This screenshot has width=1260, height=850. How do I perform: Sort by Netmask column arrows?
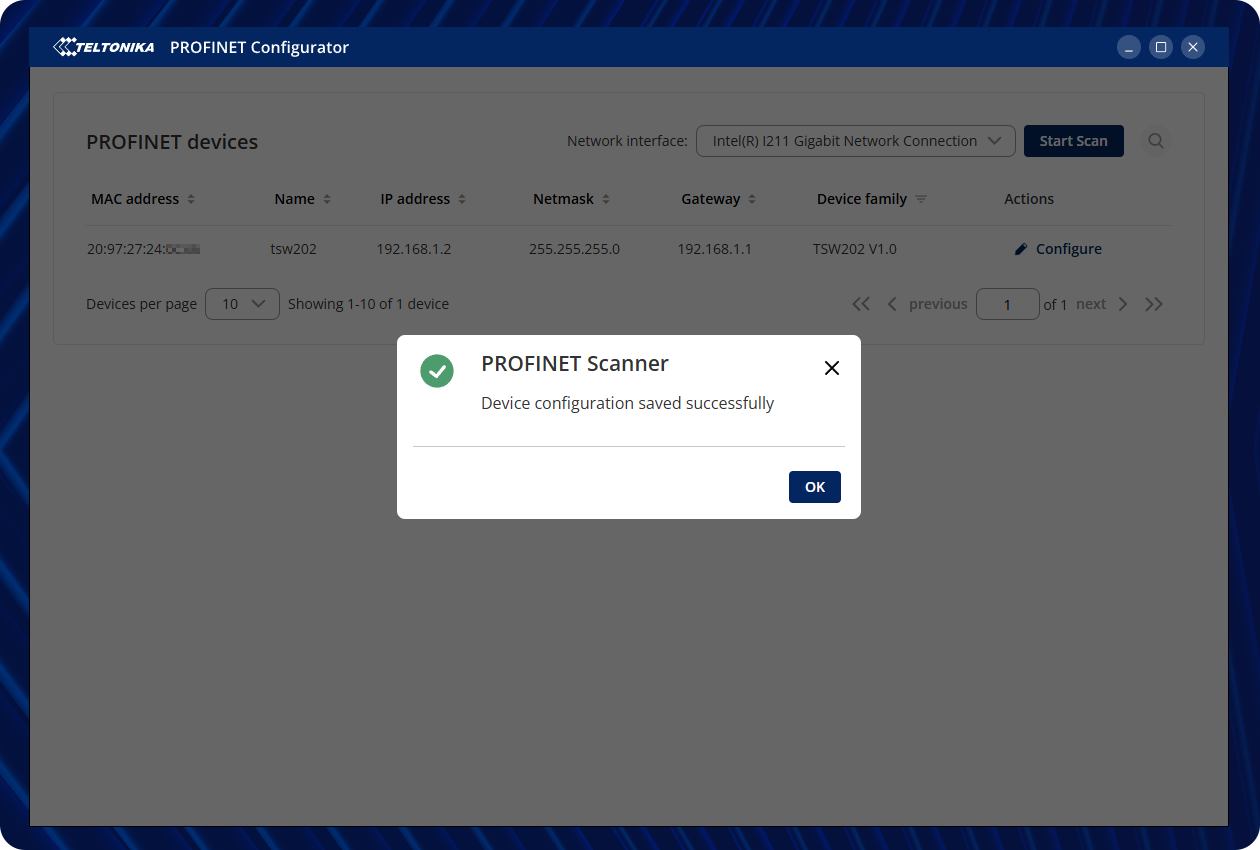(606, 199)
